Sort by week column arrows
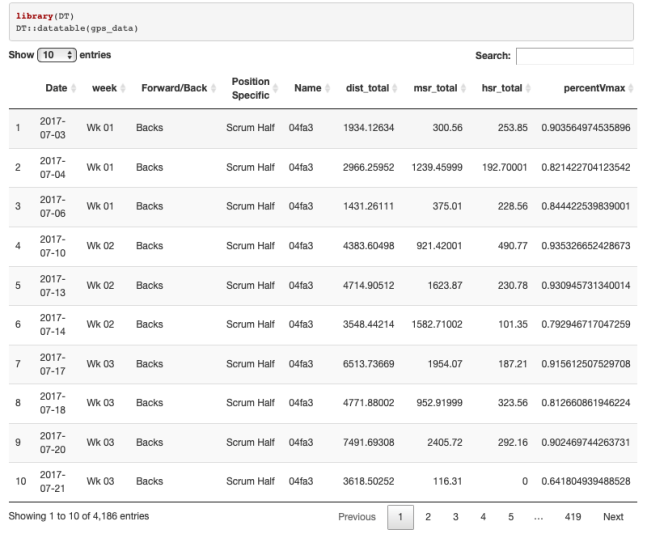The height and width of the screenshot is (534, 647). click(123, 88)
